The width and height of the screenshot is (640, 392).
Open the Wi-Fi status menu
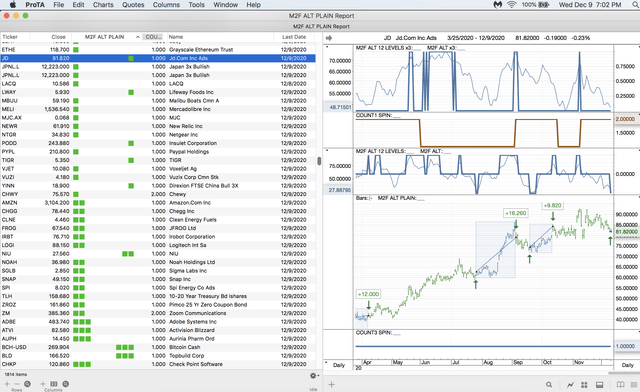(x=511, y=5)
